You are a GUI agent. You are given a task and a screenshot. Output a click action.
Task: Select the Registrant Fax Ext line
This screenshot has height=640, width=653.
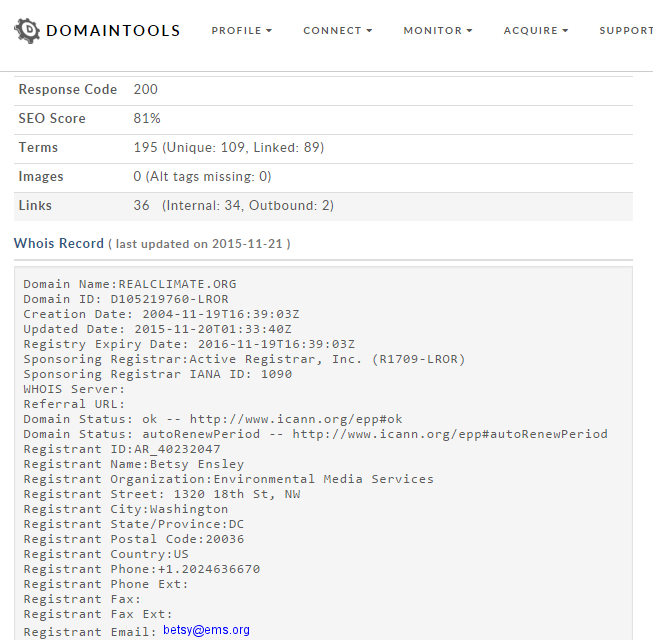pyautogui.click(x=98, y=614)
